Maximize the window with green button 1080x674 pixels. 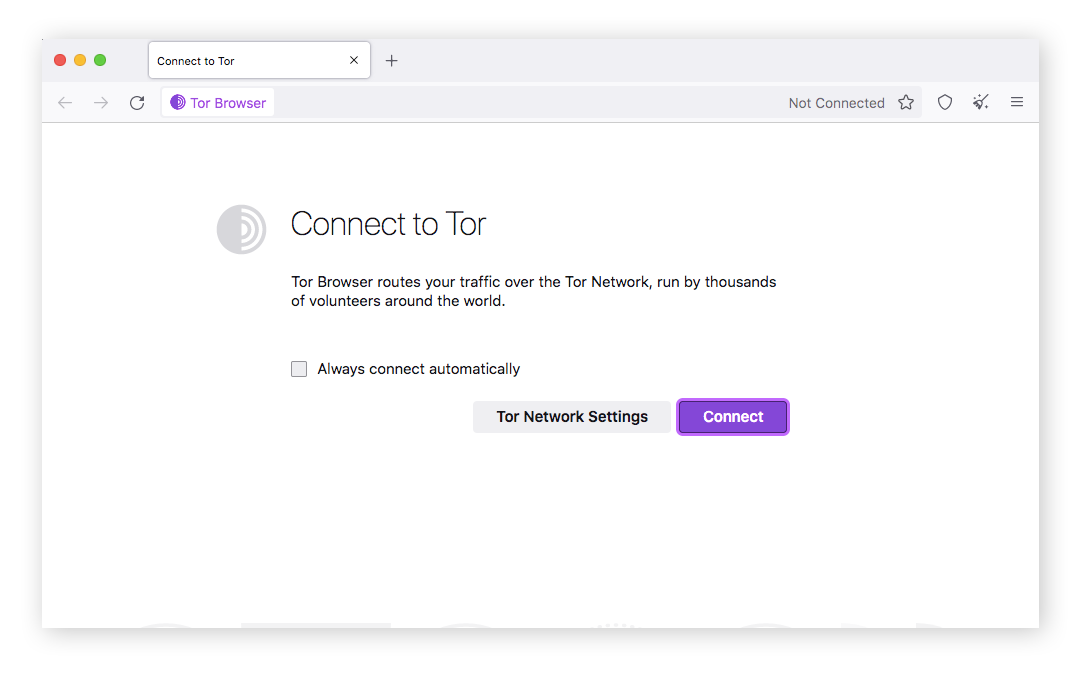(x=100, y=60)
